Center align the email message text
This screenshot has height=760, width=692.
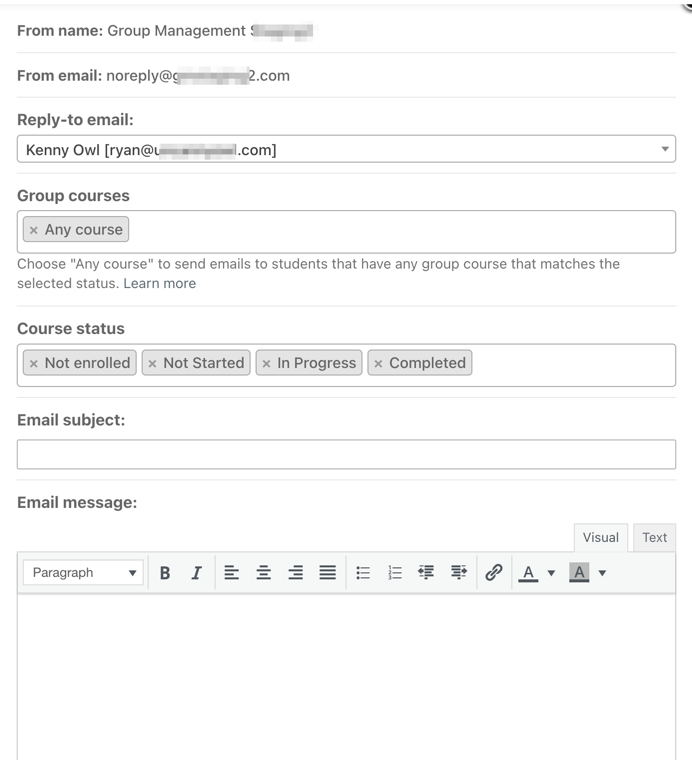click(x=264, y=573)
